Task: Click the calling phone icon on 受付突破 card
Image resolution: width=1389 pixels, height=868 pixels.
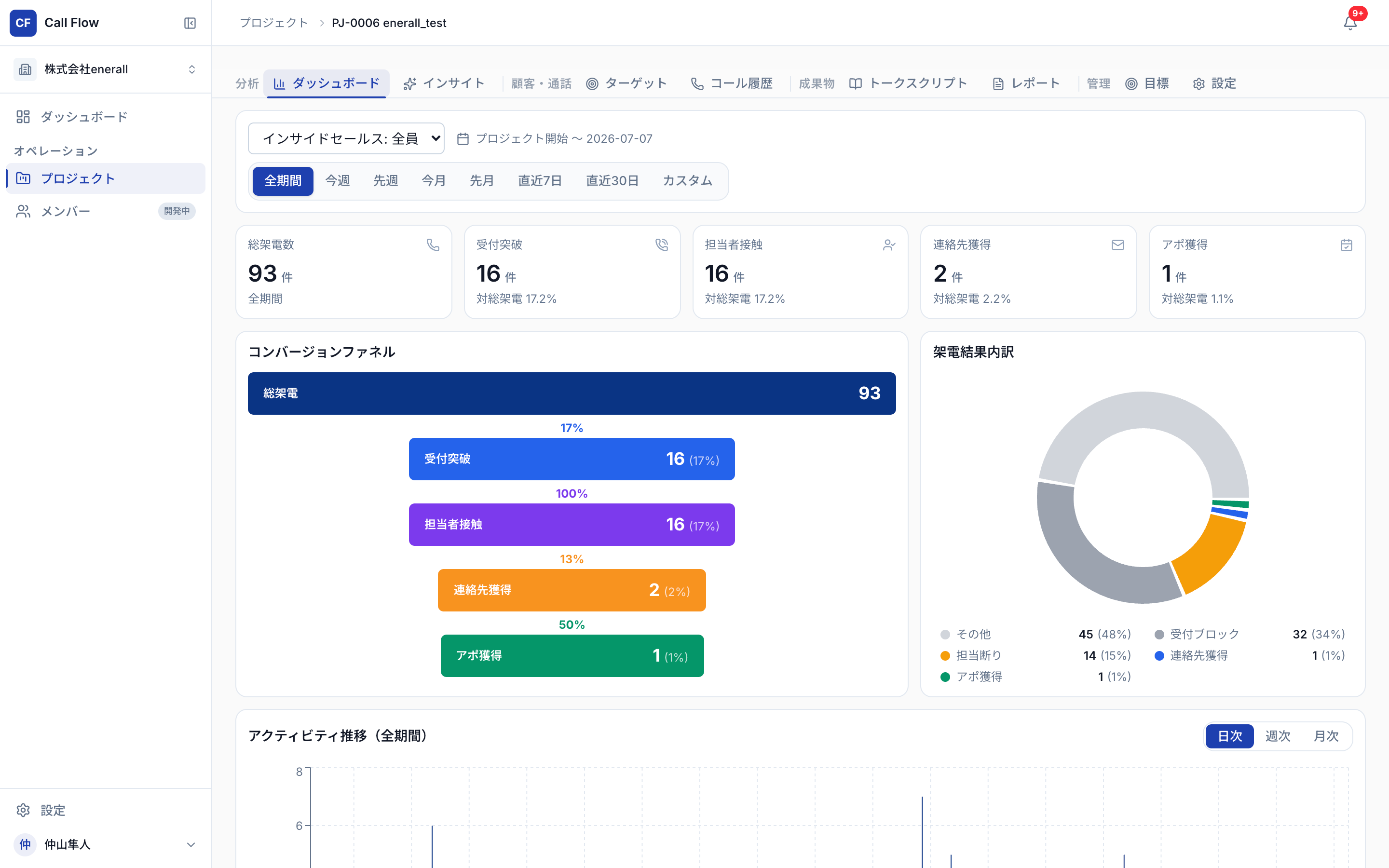Action: click(661, 245)
